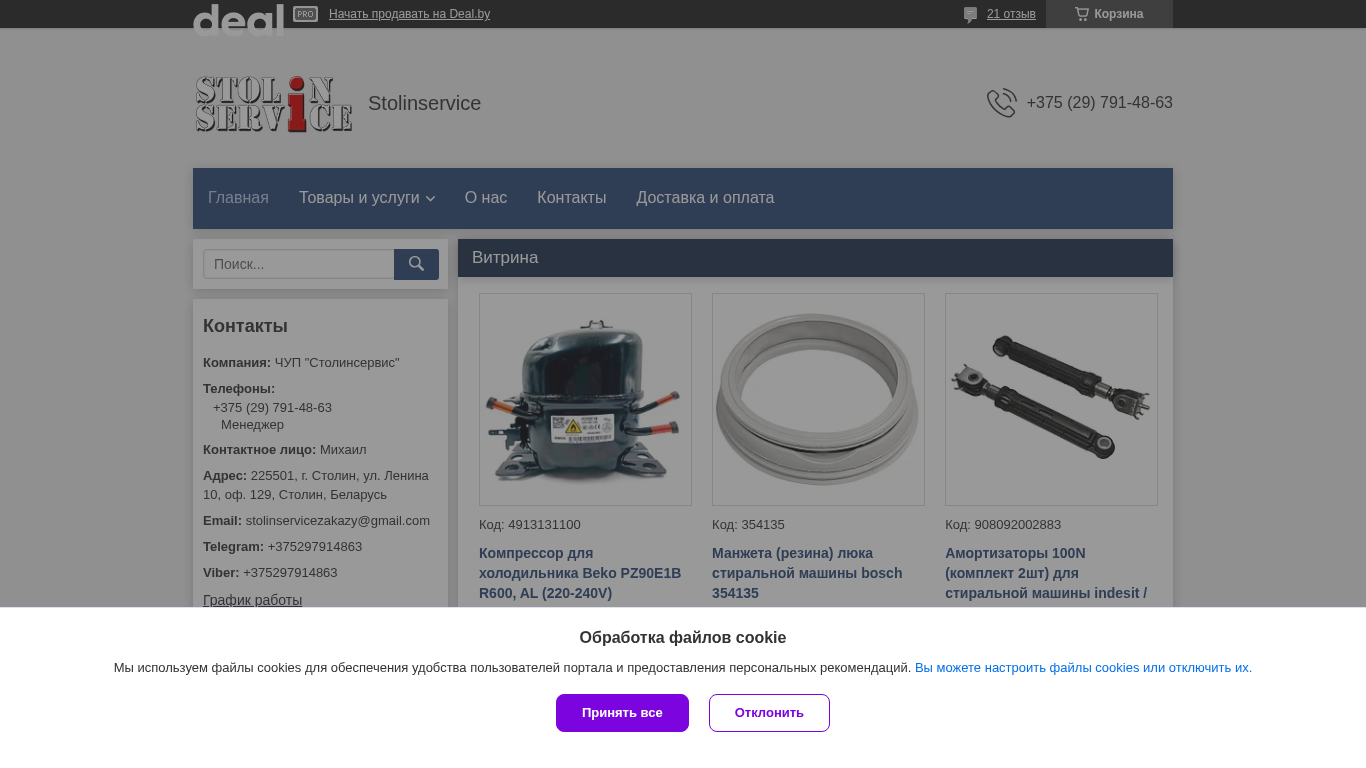This screenshot has height=768, width=1366.
Task: Click product code Код: 4913131100
Action: coord(530,525)
